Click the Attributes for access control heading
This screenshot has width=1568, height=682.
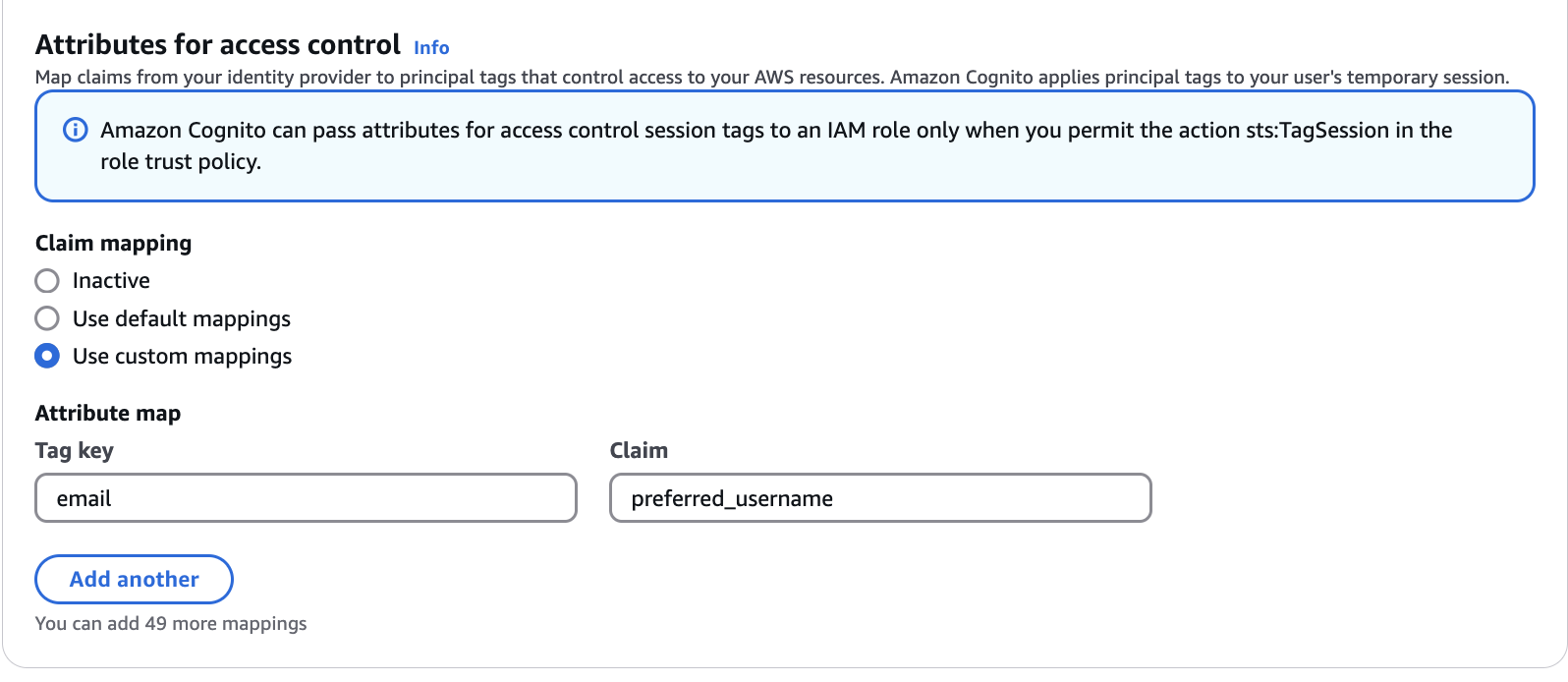[x=218, y=45]
